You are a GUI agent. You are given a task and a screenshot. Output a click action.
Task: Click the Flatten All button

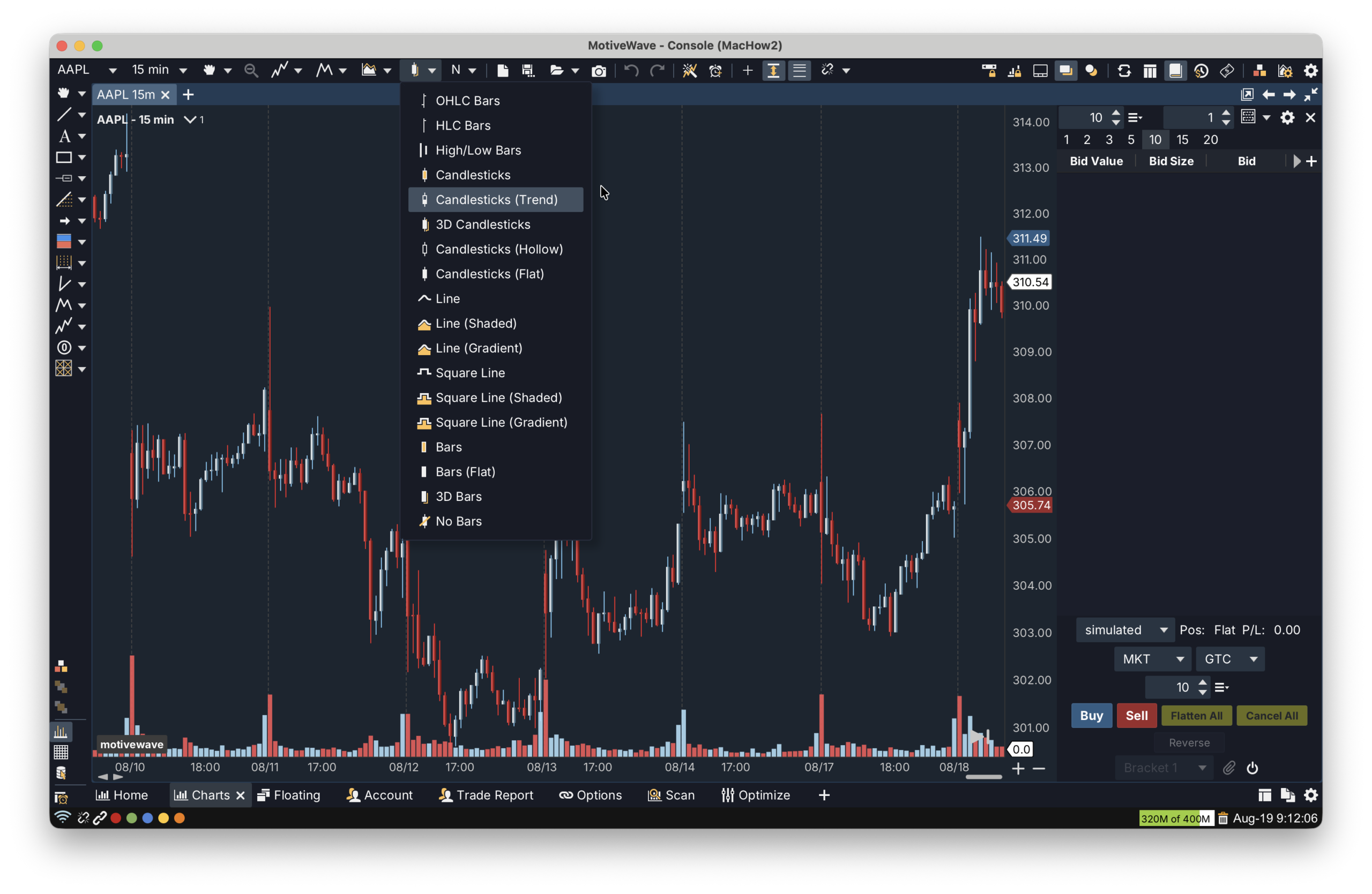(1196, 716)
